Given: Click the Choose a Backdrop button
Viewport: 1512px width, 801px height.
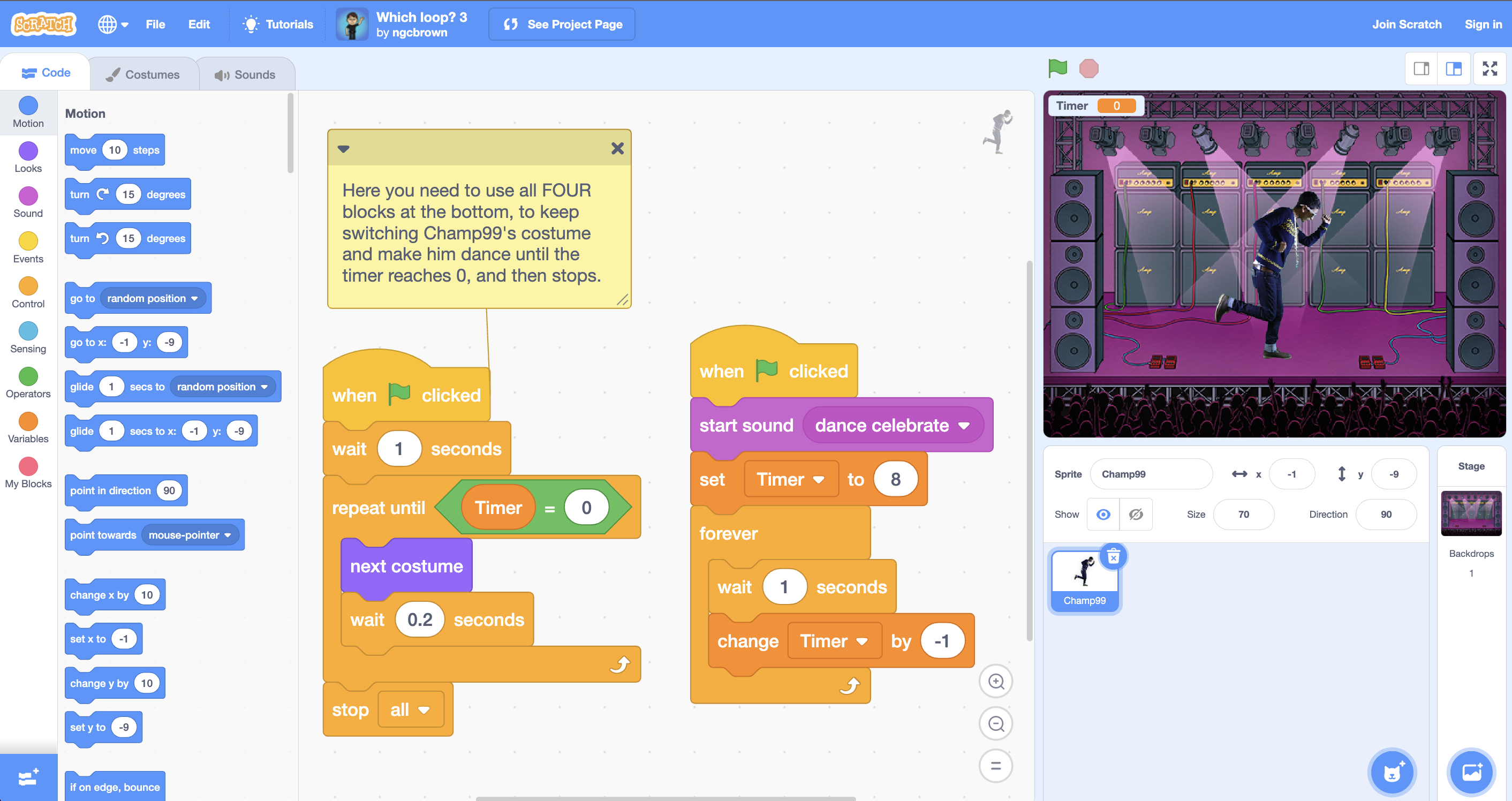Looking at the screenshot, I should pyautogui.click(x=1471, y=773).
